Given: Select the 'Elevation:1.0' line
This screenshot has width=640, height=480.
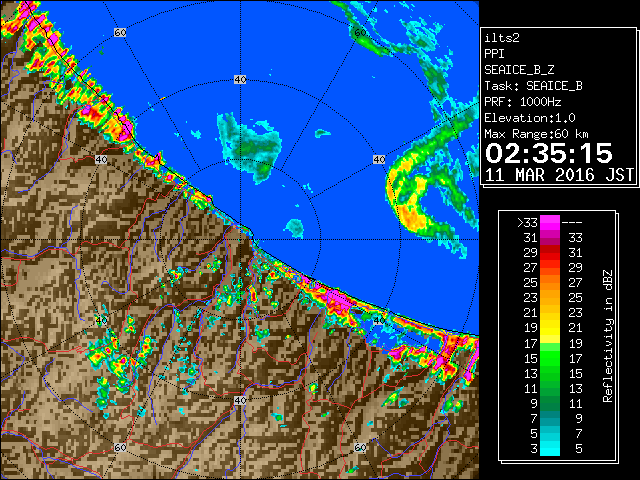Looking at the screenshot, I should pos(530,118).
